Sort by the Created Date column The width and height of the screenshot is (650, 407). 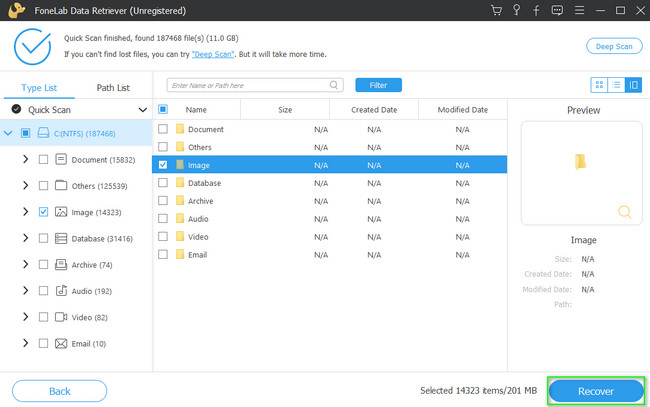pos(374,110)
